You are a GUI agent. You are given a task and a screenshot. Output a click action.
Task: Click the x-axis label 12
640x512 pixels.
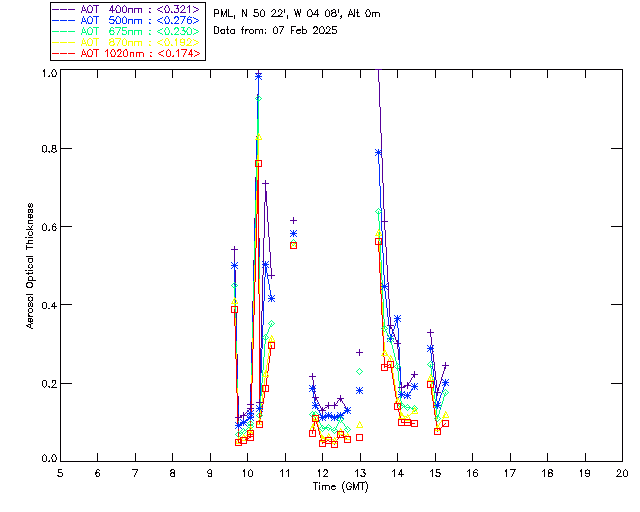coord(322,473)
